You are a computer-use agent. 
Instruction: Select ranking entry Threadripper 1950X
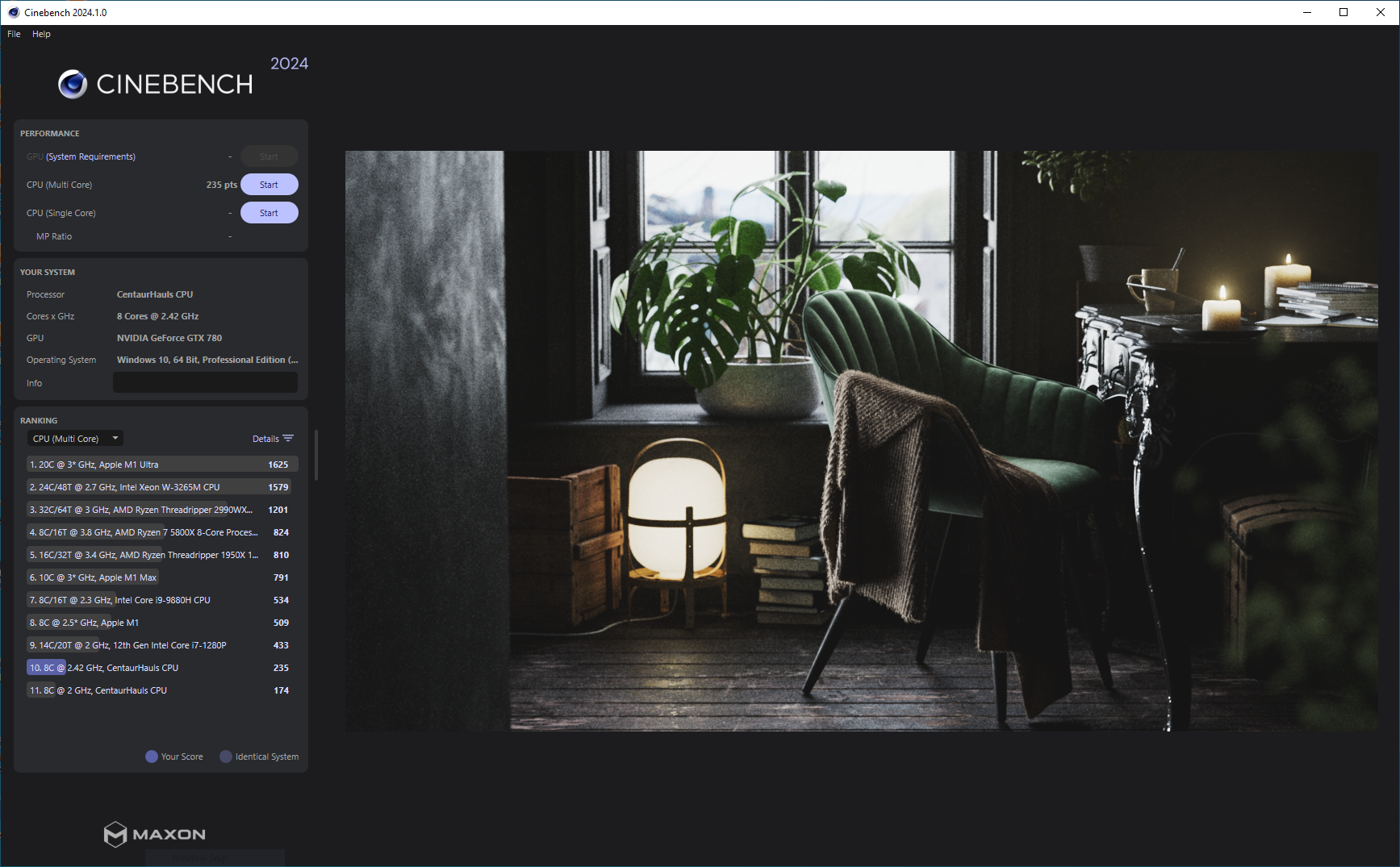(162, 555)
